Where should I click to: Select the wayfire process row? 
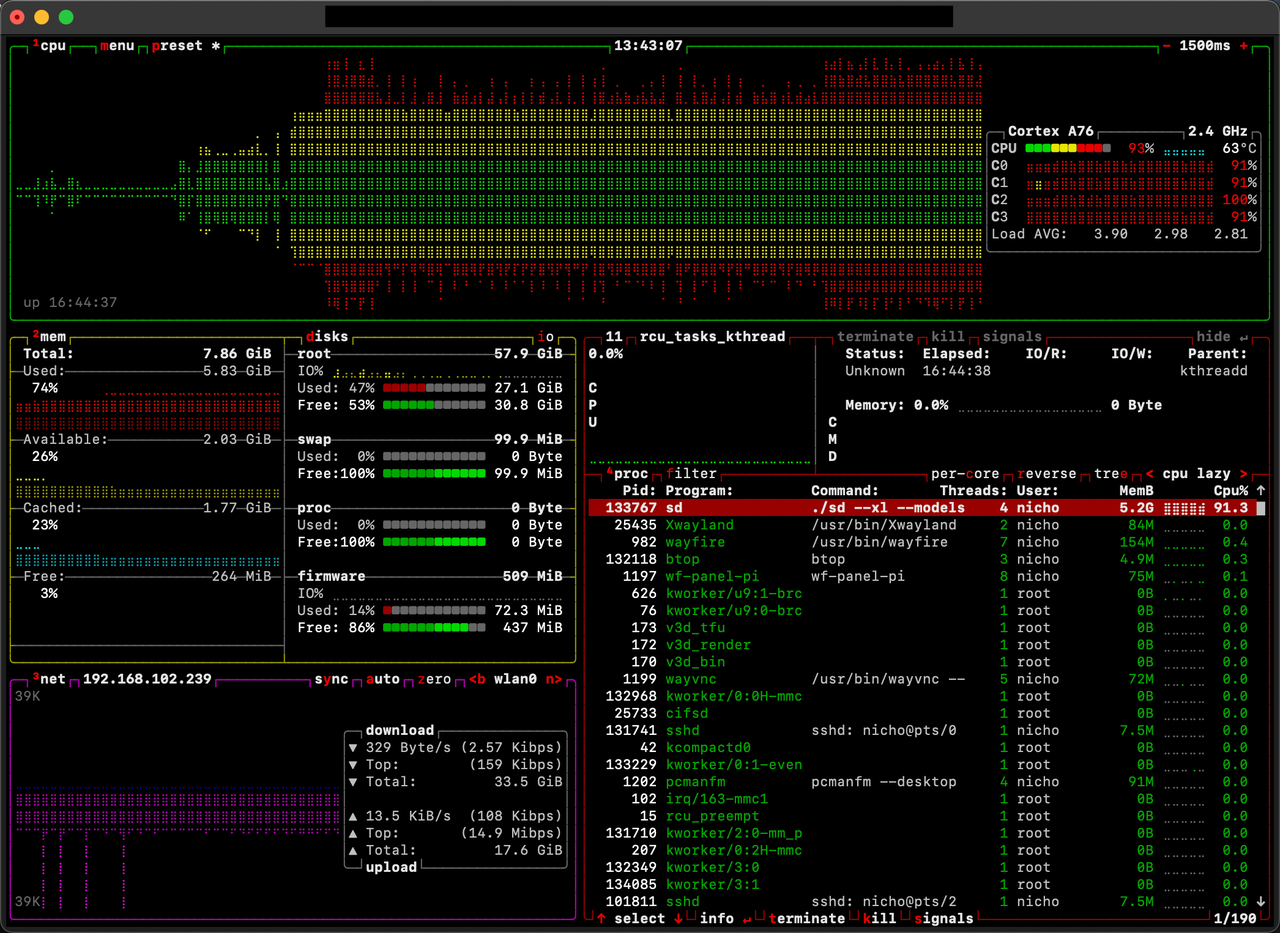(x=922, y=542)
